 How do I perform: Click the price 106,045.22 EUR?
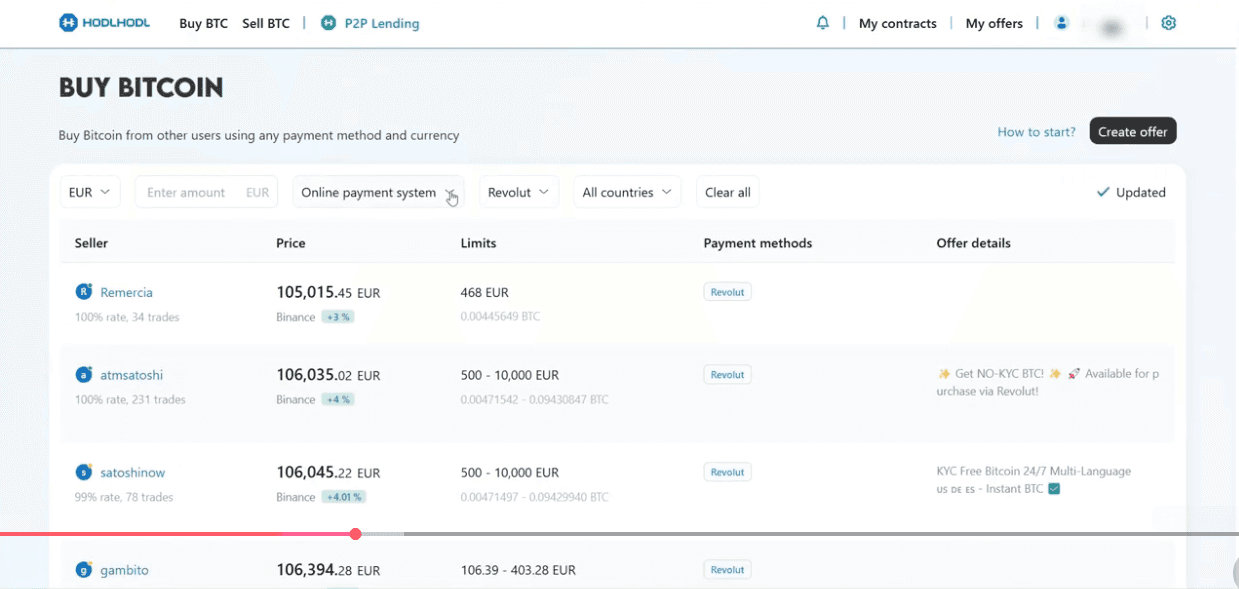click(x=328, y=472)
